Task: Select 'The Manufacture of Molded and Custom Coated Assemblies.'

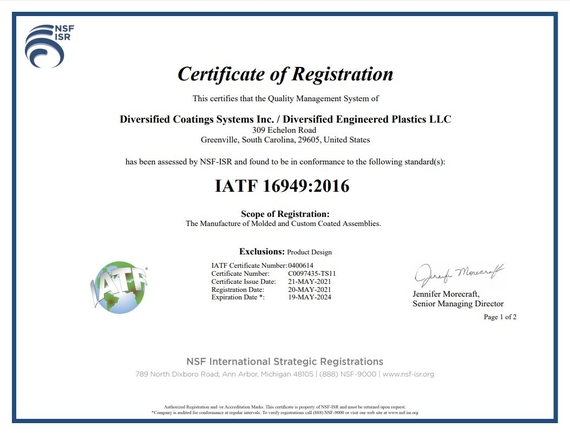Action: click(283, 224)
